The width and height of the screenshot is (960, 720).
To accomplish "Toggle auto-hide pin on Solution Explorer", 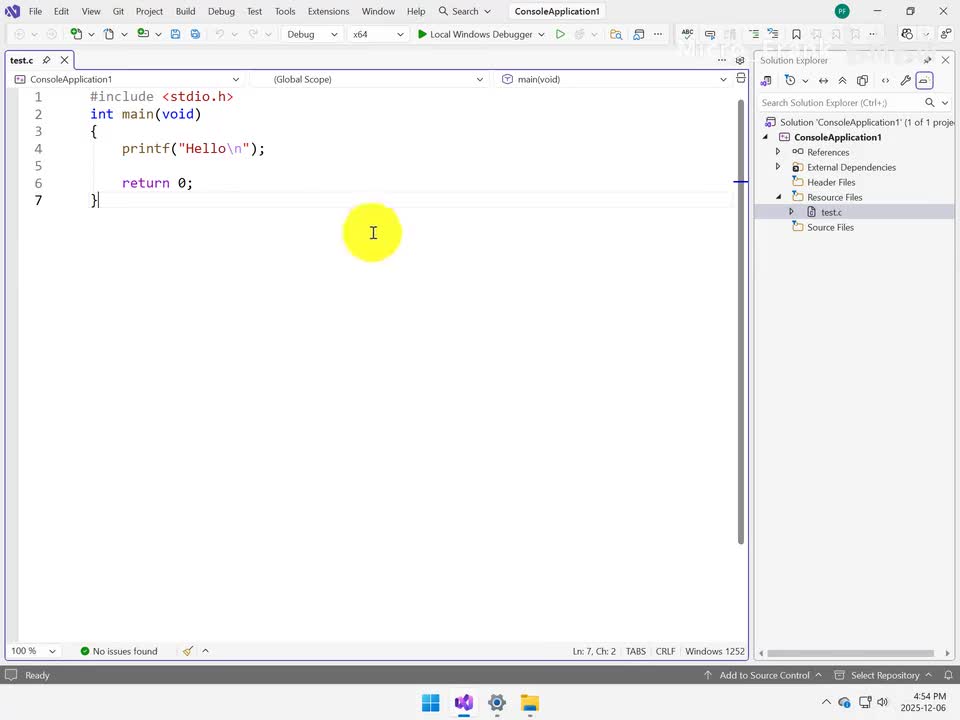I will pyautogui.click(x=928, y=60).
